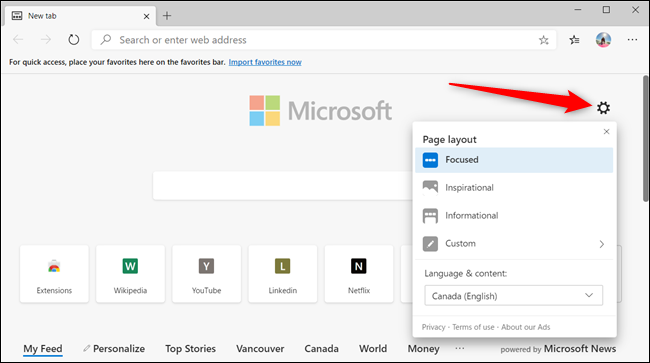Click powered by Microsoft News text

coord(558,349)
